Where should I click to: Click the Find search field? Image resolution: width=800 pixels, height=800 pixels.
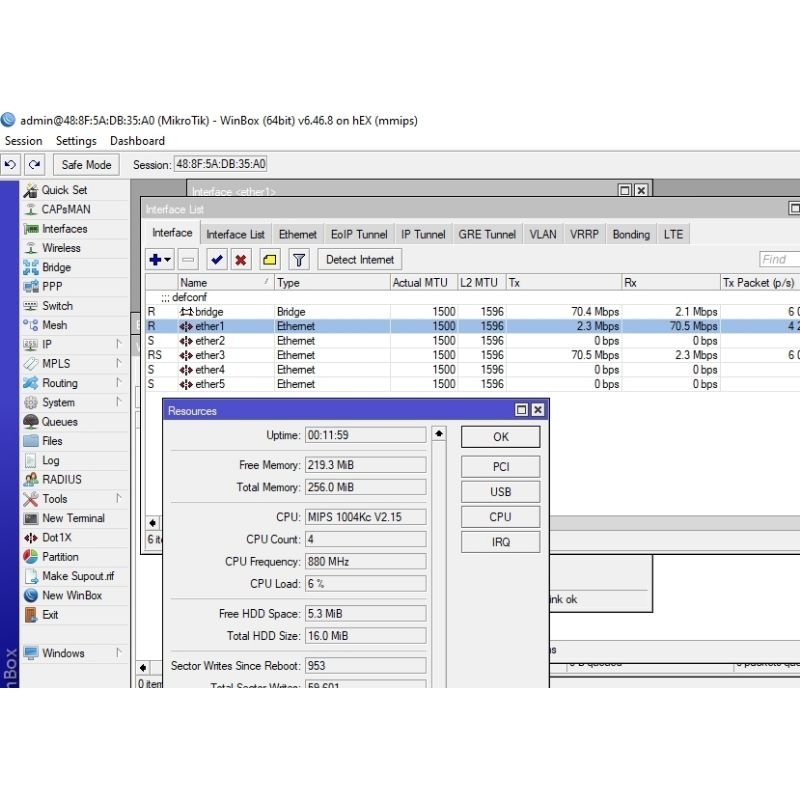click(780, 259)
